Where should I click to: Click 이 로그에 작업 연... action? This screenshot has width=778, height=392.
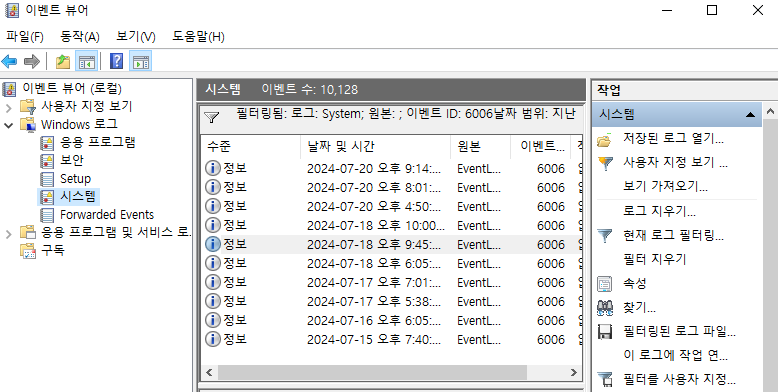675,355
